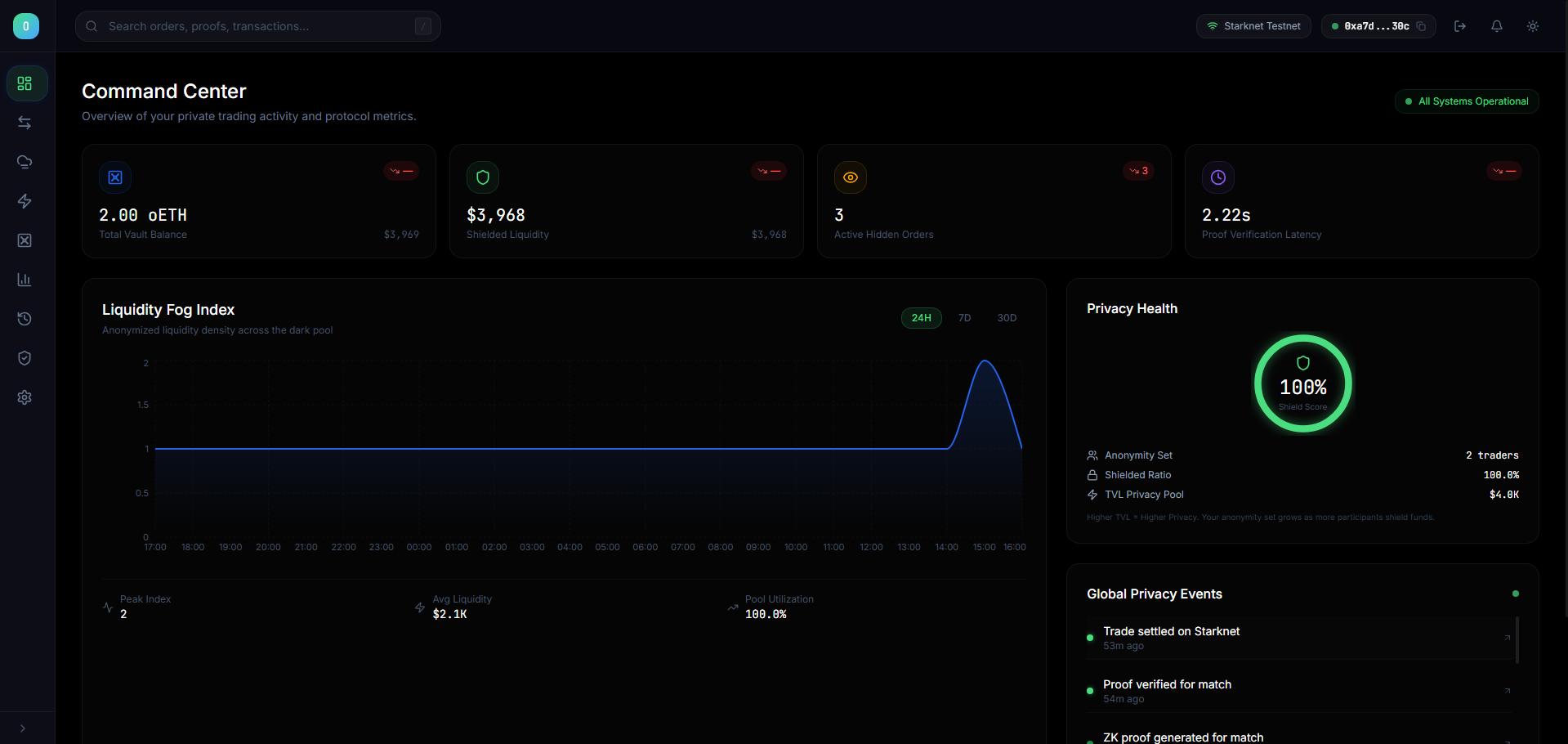Open the bar chart analytics sidebar icon
Image resolution: width=1568 pixels, height=744 pixels.
click(x=25, y=280)
